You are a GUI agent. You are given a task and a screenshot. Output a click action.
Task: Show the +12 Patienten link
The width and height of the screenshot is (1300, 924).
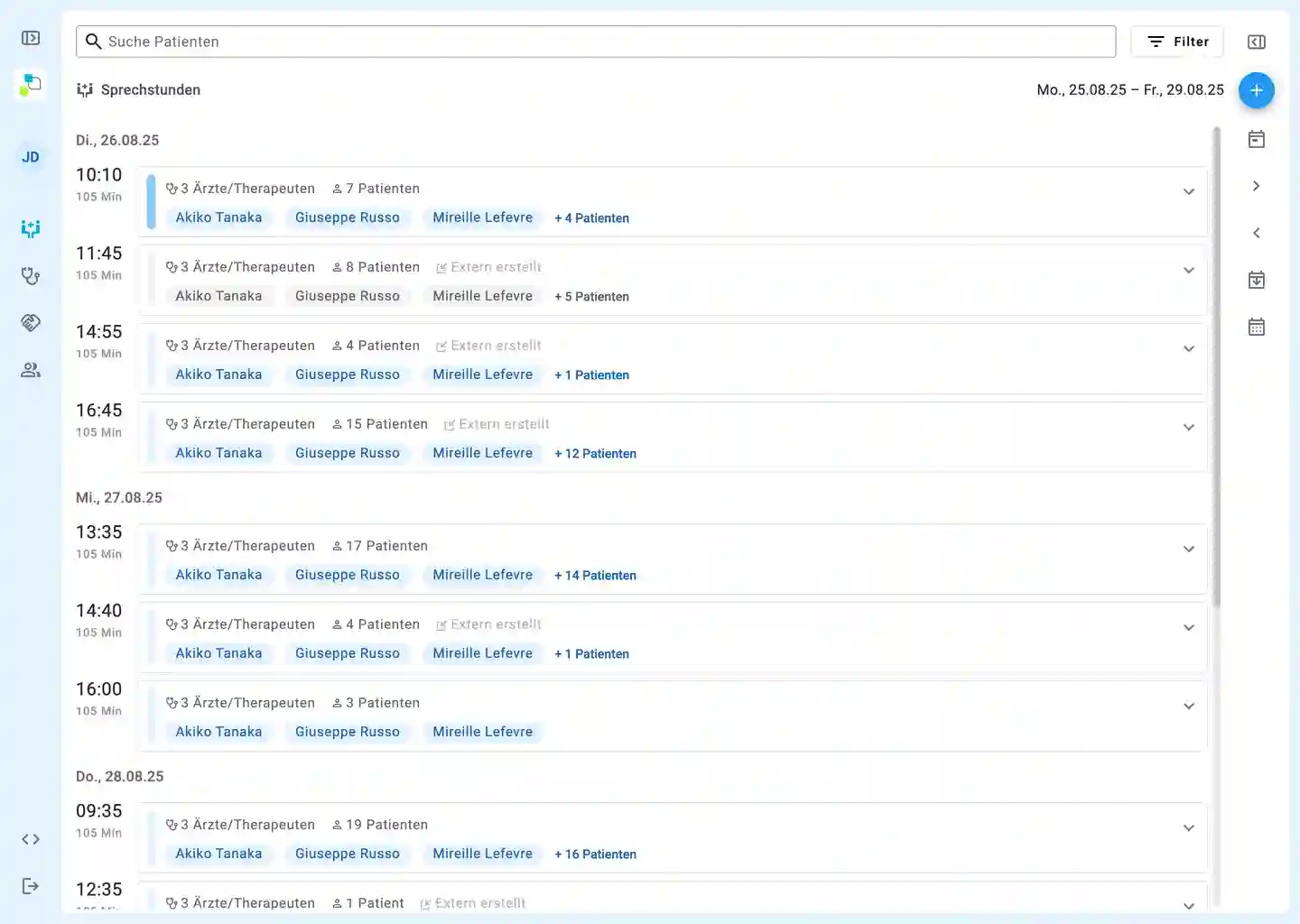pos(595,454)
